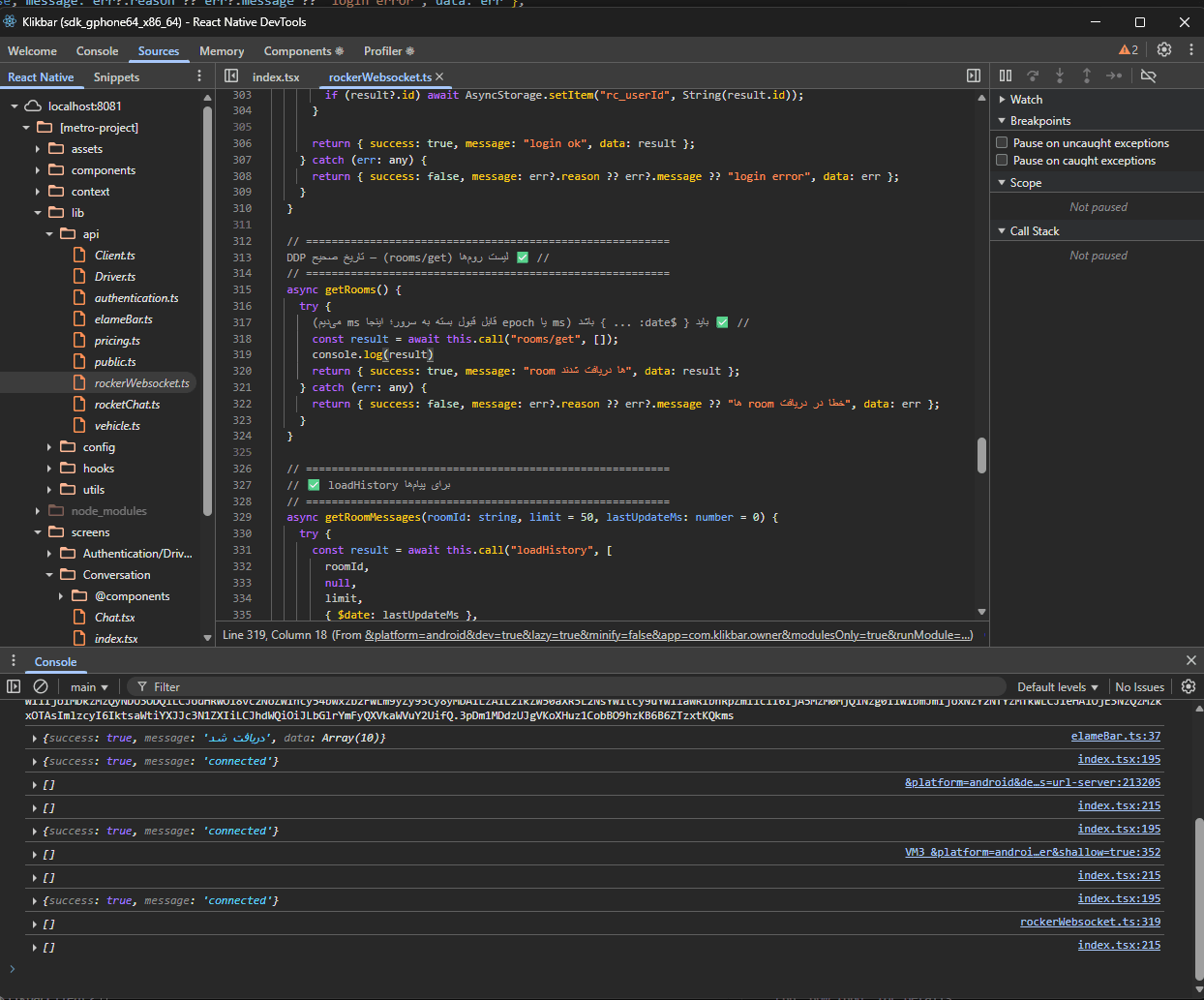Open the Sources navigator three-dot menu
The width and height of the screenshot is (1204, 1000).
click(199, 76)
